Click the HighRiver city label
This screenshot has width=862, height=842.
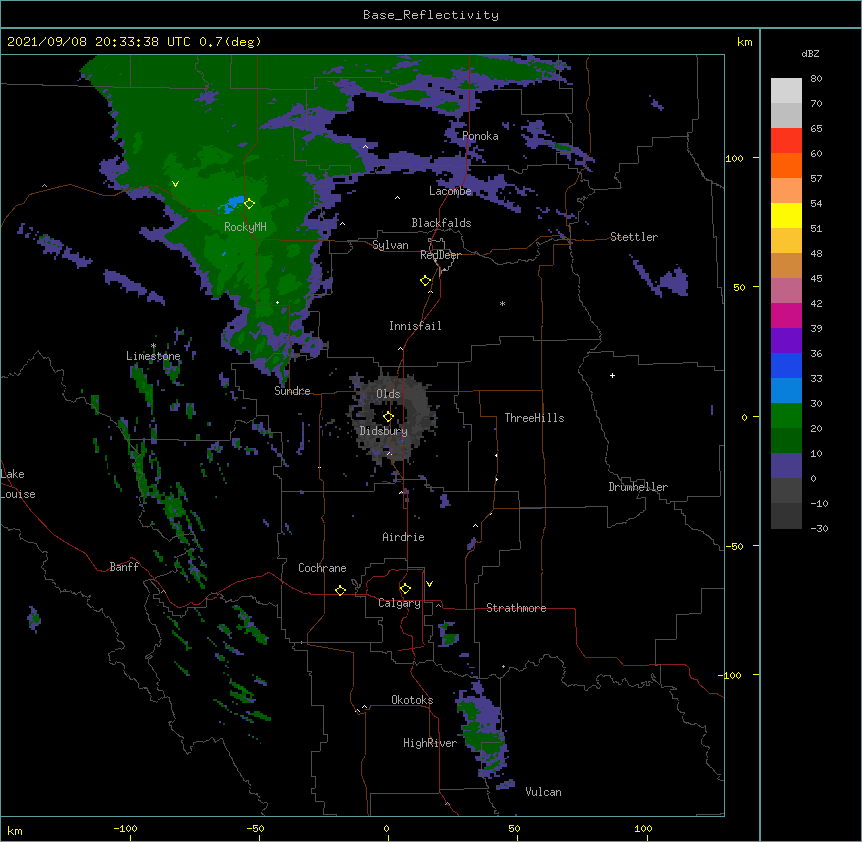tap(430, 743)
